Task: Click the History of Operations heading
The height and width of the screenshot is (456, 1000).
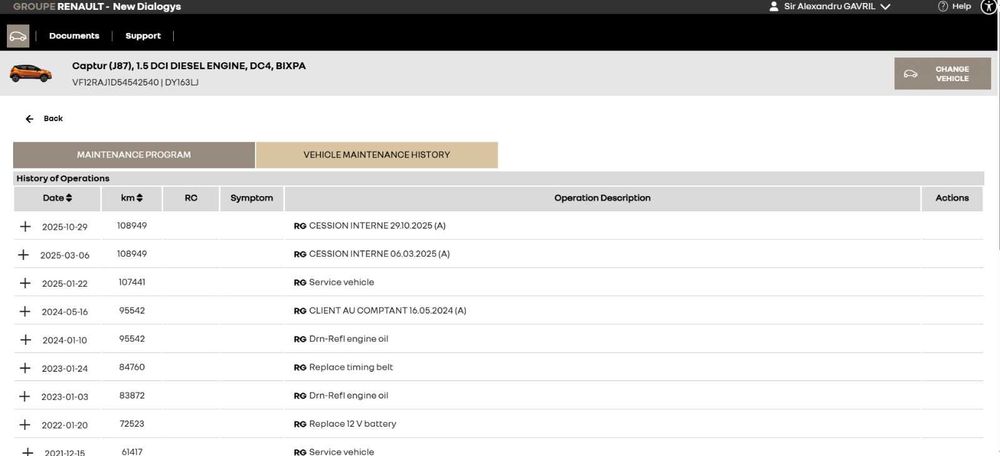Action: [62, 179]
